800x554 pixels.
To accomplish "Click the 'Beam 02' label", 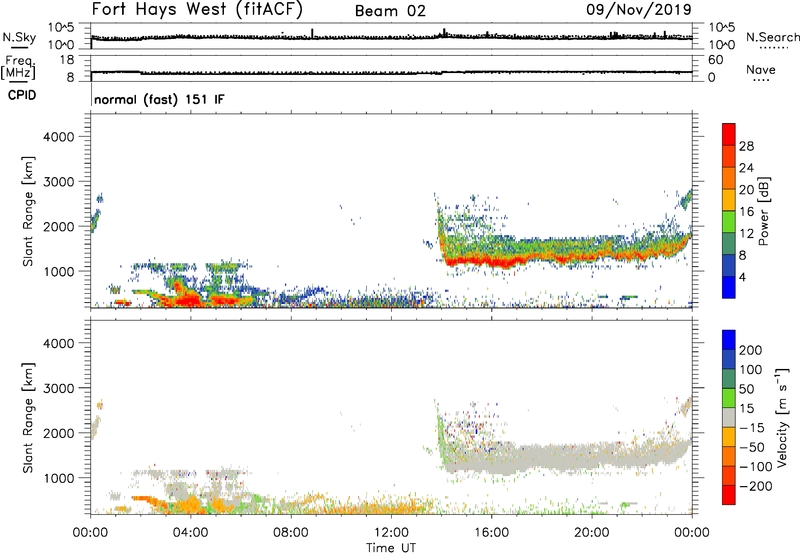I will coord(390,11).
